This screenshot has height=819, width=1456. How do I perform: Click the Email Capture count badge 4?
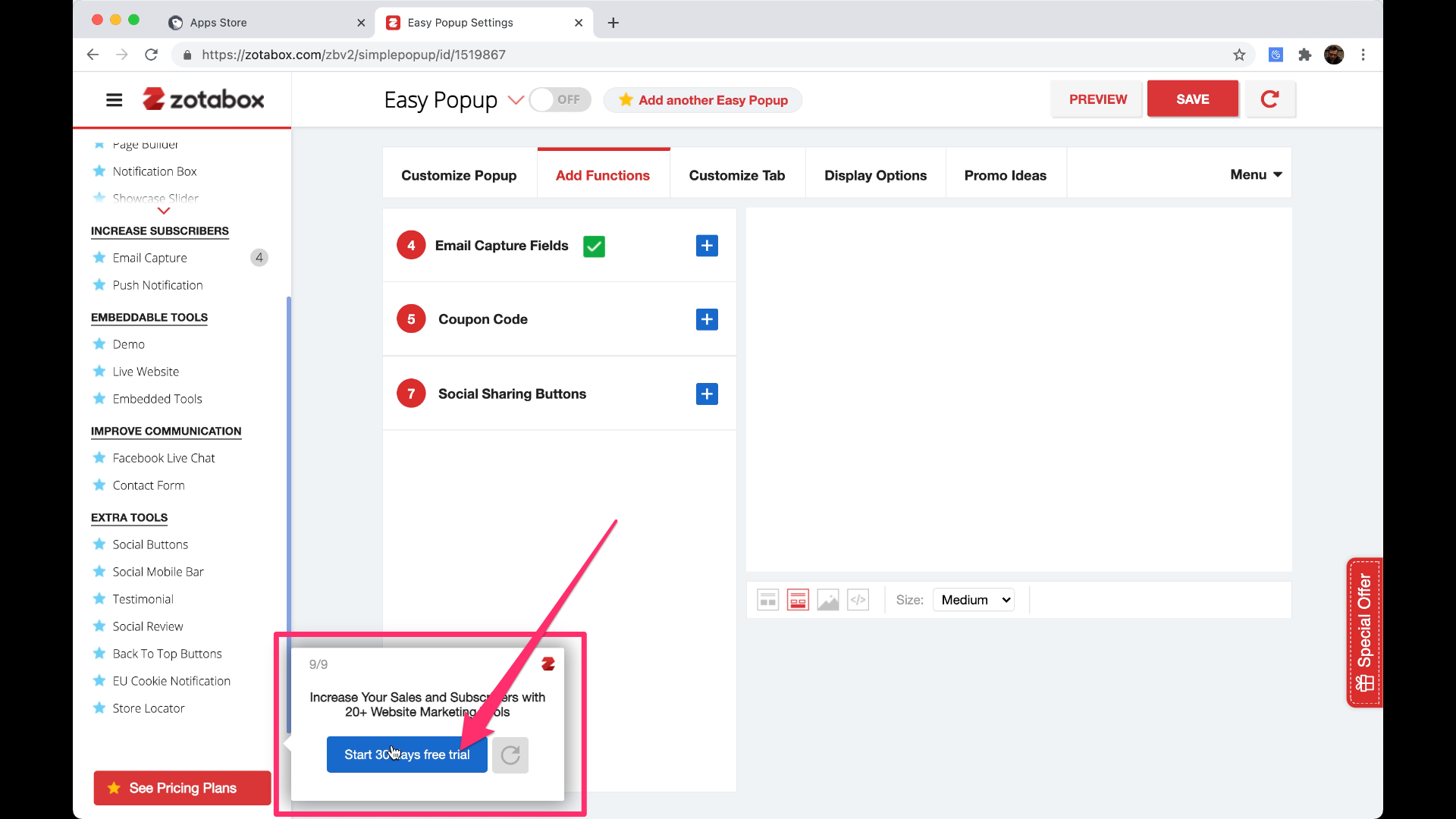(259, 258)
